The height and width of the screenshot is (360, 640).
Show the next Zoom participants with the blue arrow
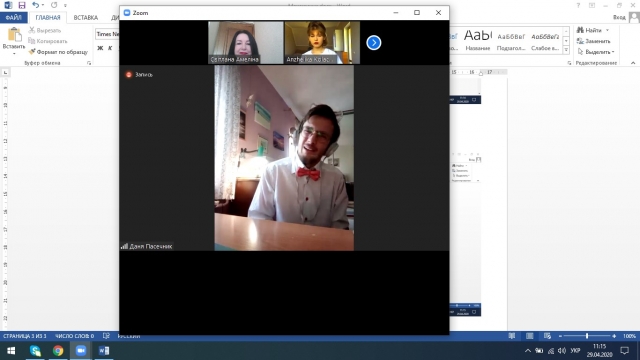tap(373, 43)
